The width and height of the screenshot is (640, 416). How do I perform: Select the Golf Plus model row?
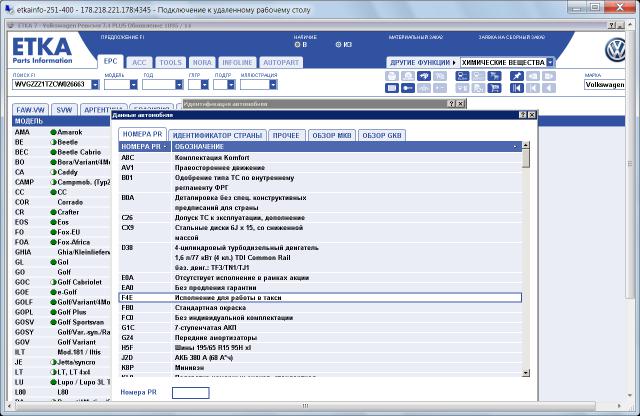tap(62, 312)
